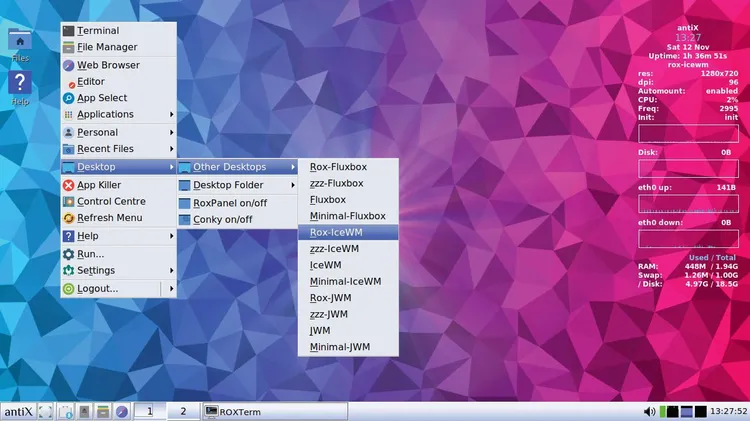Click the antiX start button
The width and height of the screenshot is (750, 421).
[19, 411]
